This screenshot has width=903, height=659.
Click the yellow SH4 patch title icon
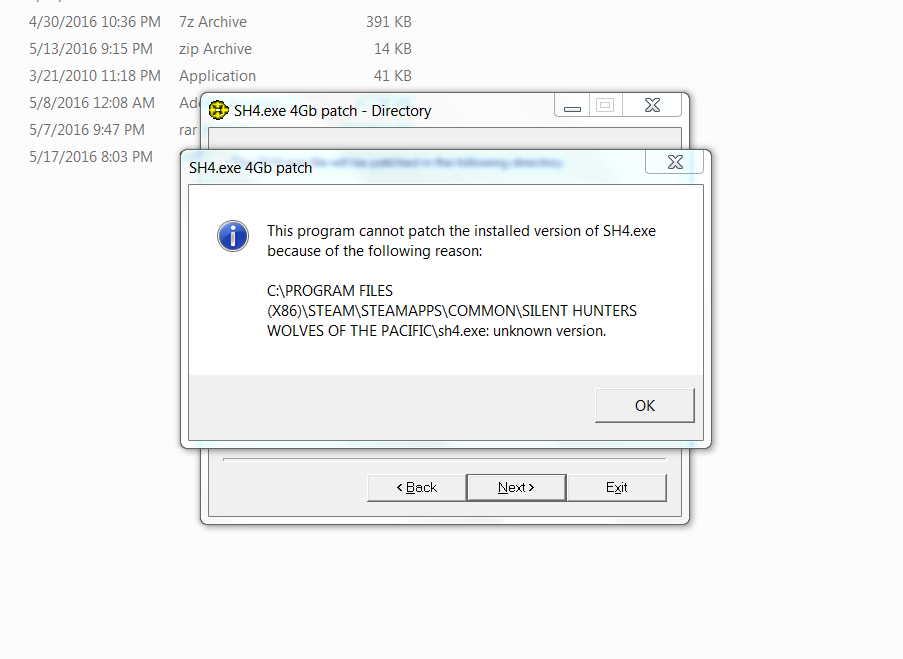(218, 110)
